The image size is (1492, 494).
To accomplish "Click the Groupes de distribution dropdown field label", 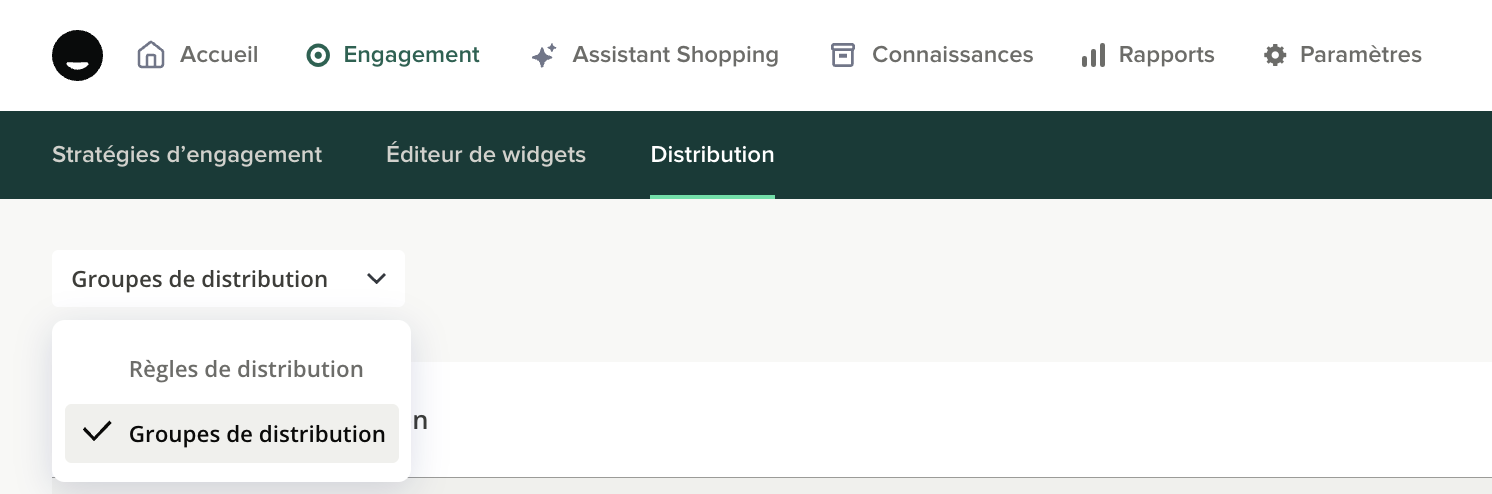I will (x=200, y=279).
